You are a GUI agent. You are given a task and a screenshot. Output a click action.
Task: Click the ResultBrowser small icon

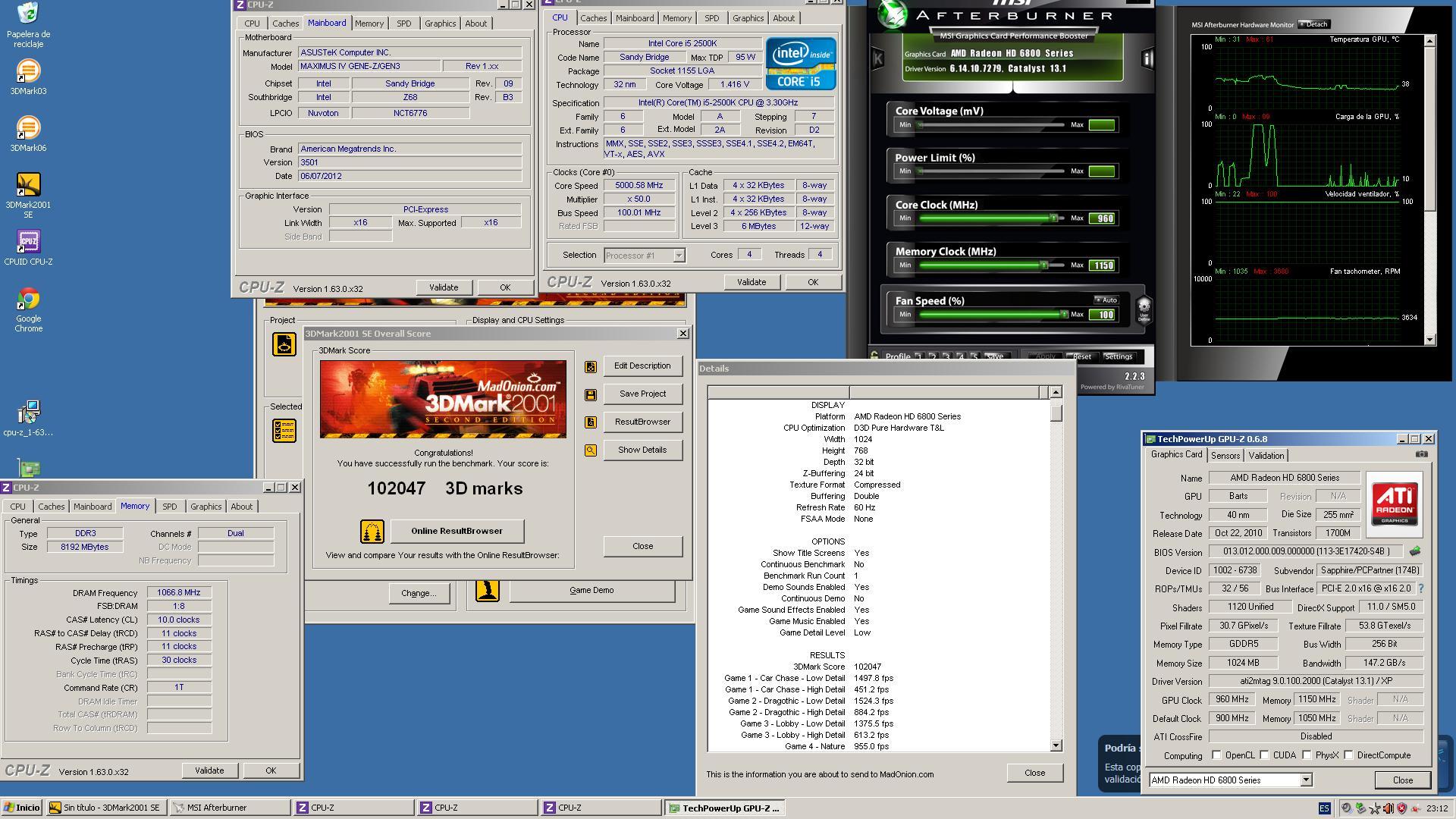(x=590, y=422)
